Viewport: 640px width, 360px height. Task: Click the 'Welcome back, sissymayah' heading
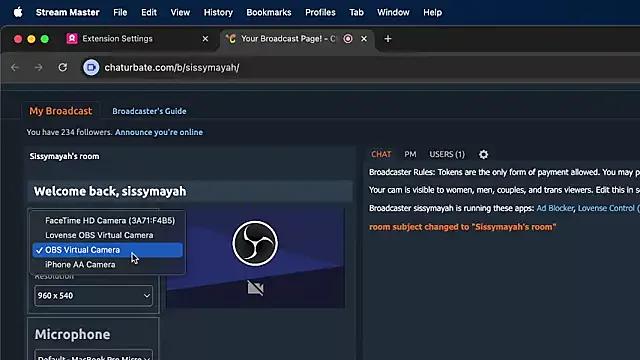pyautogui.click(x=110, y=191)
